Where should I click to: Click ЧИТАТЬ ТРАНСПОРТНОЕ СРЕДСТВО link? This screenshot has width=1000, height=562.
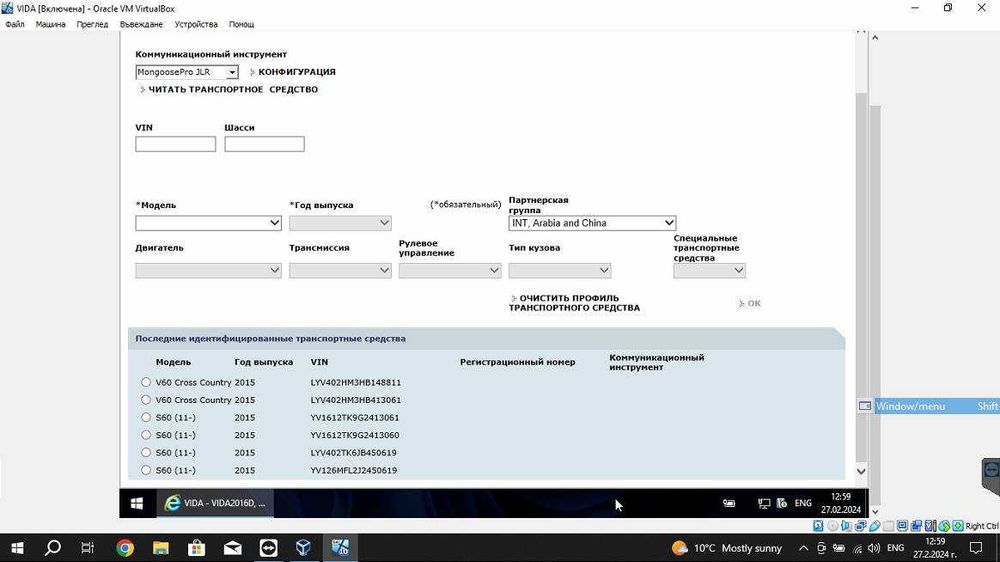tap(233, 90)
